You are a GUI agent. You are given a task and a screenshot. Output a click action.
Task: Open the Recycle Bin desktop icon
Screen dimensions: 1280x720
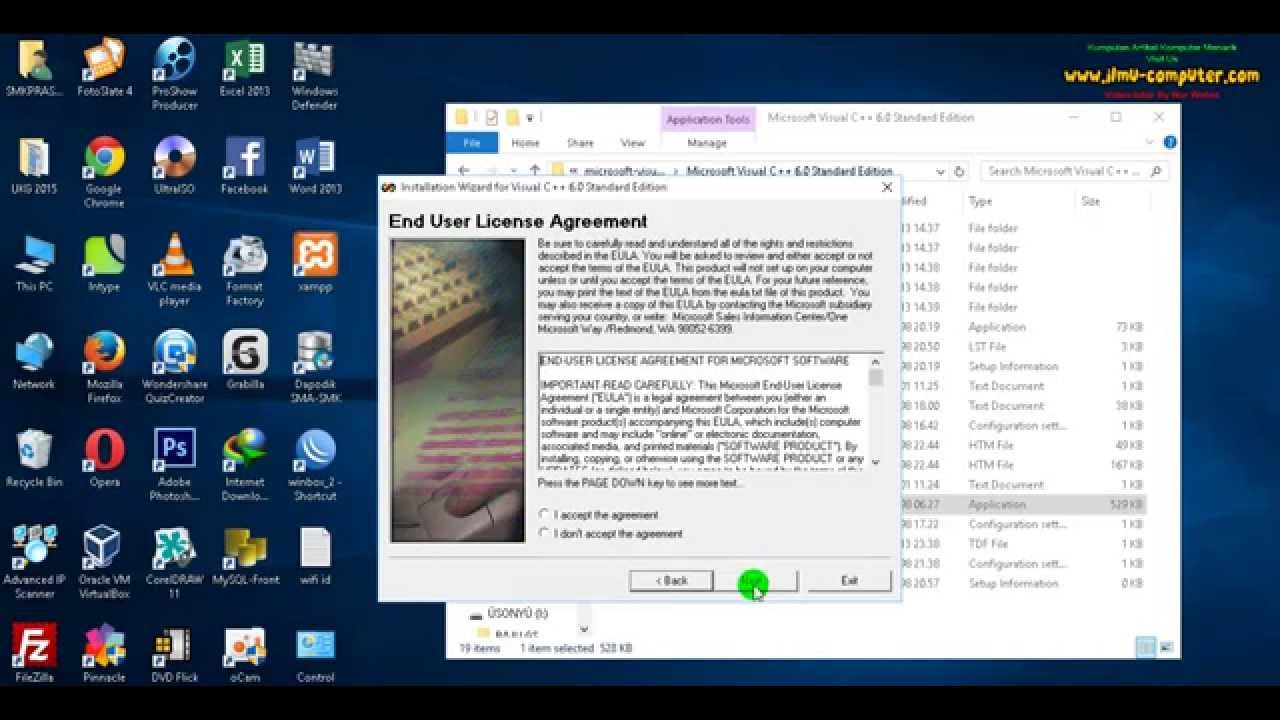(x=34, y=459)
